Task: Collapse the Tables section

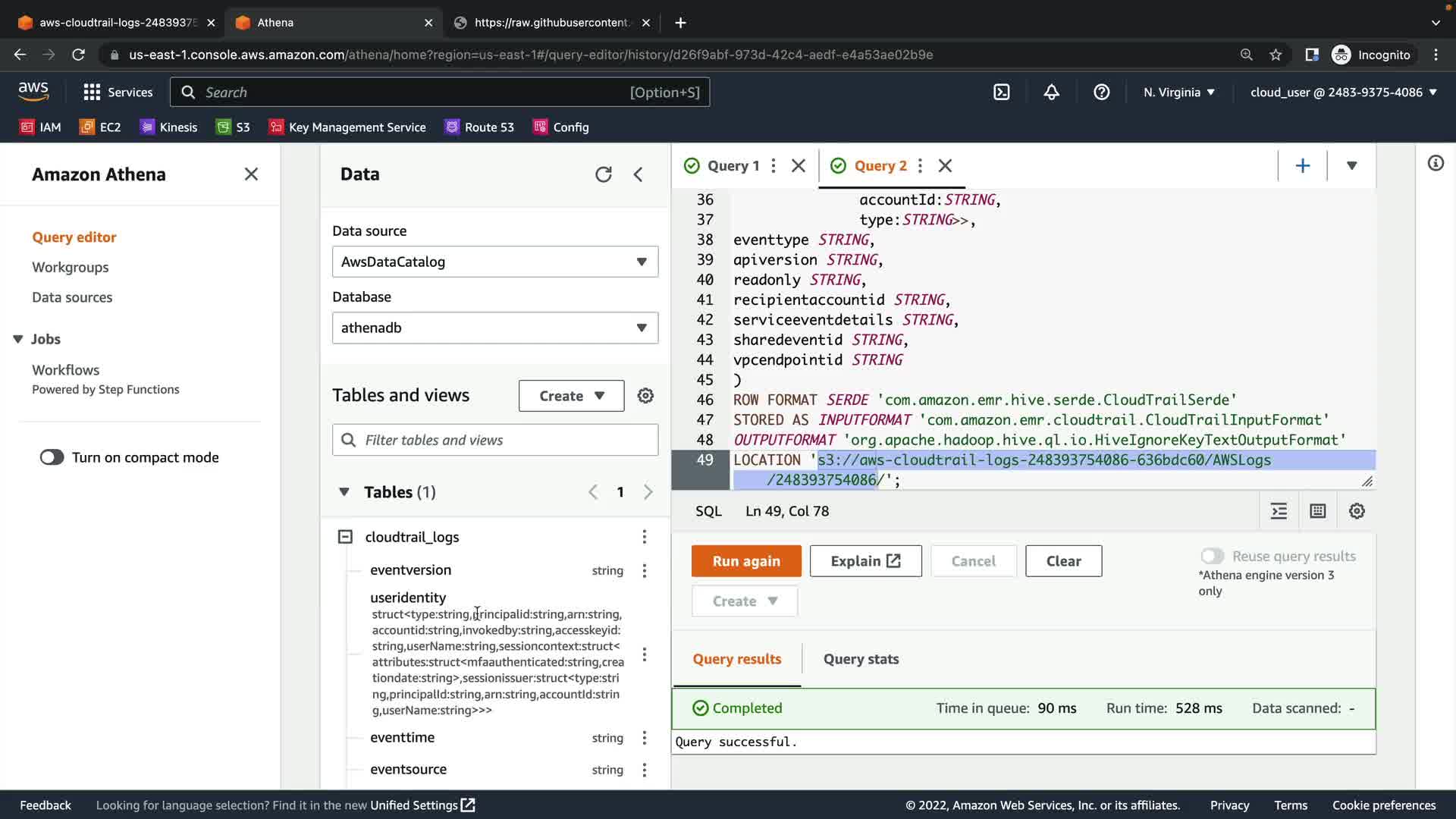Action: coord(344,492)
